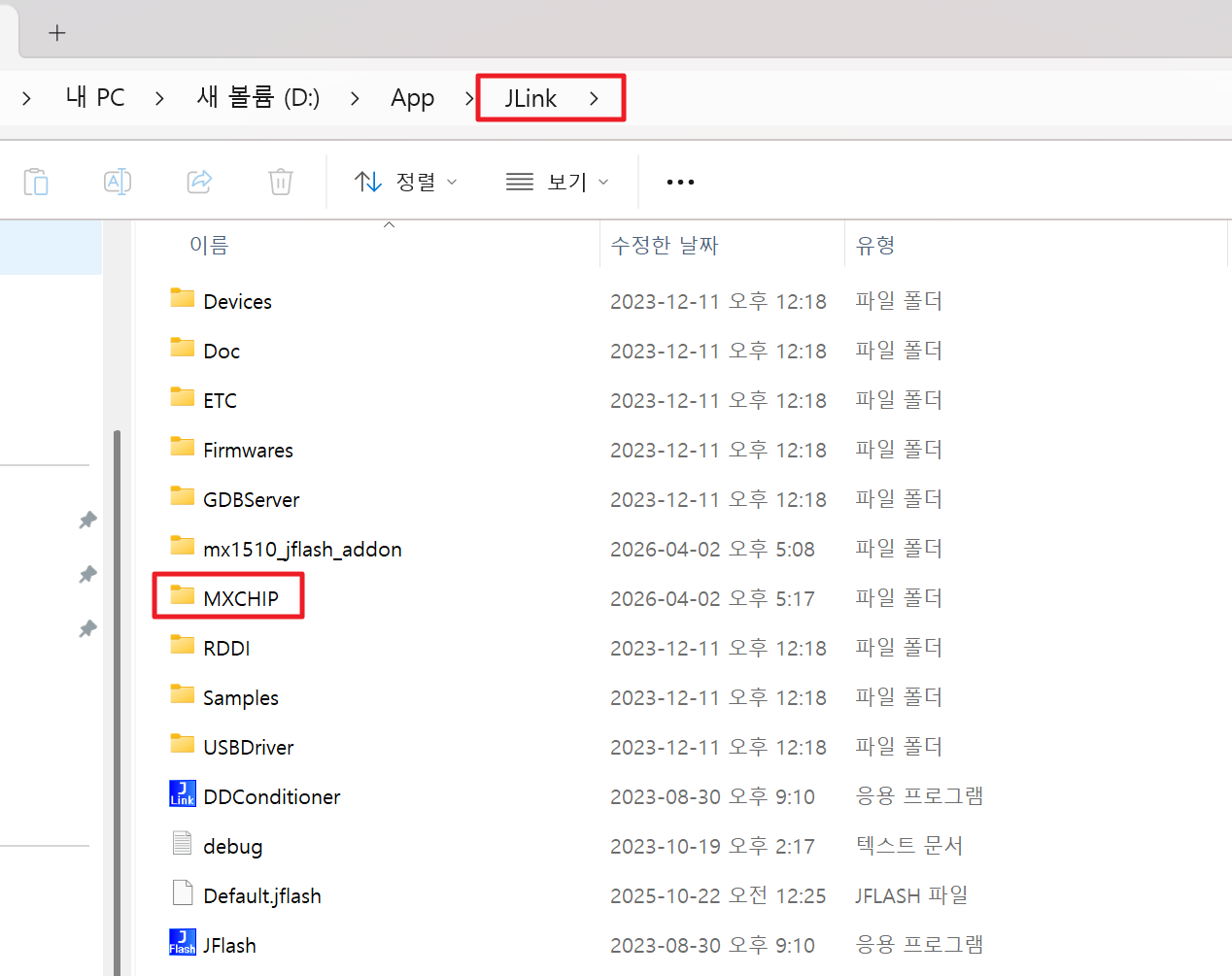Click the navigation pane vertical scrollbar

tap(118, 680)
